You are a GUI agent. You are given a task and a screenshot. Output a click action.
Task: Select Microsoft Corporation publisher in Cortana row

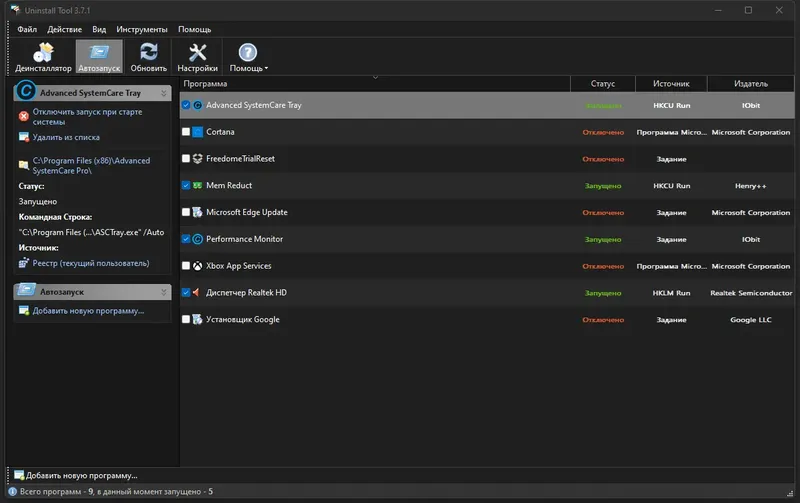coord(751,132)
